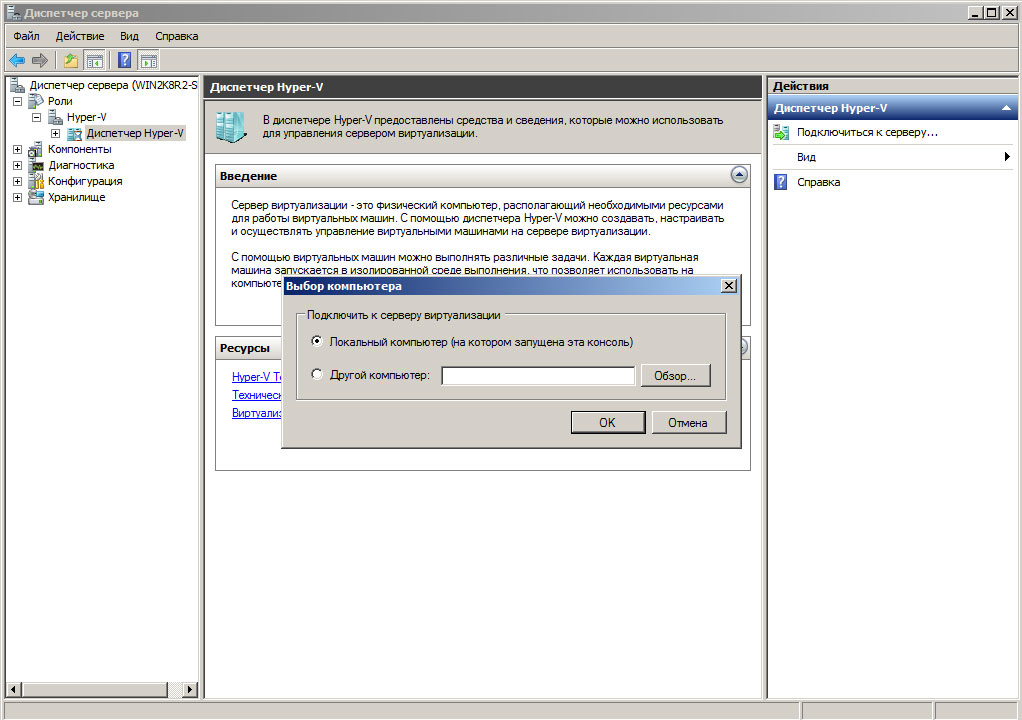
Task: Click the Up one level folder icon
Action: pyautogui.click(x=70, y=61)
